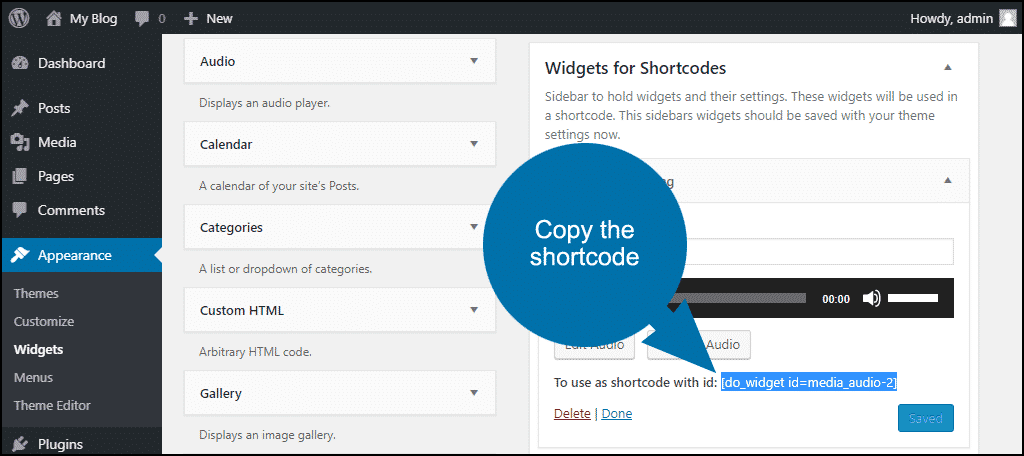Open the admin avatar icon
Viewport: 1024px width, 456px height.
[1008, 18]
